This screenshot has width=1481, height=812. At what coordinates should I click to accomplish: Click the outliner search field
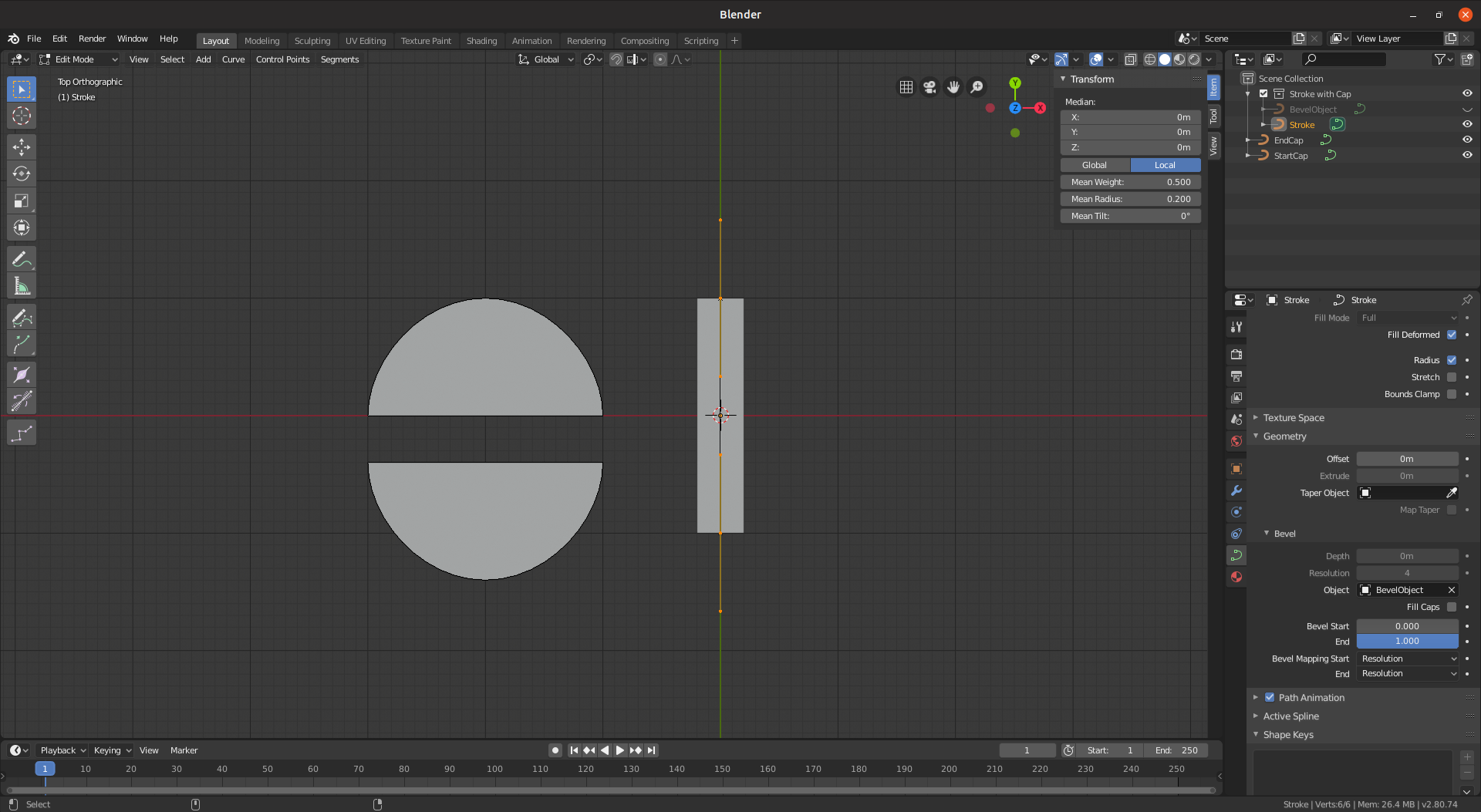[x=1344, y=59]
